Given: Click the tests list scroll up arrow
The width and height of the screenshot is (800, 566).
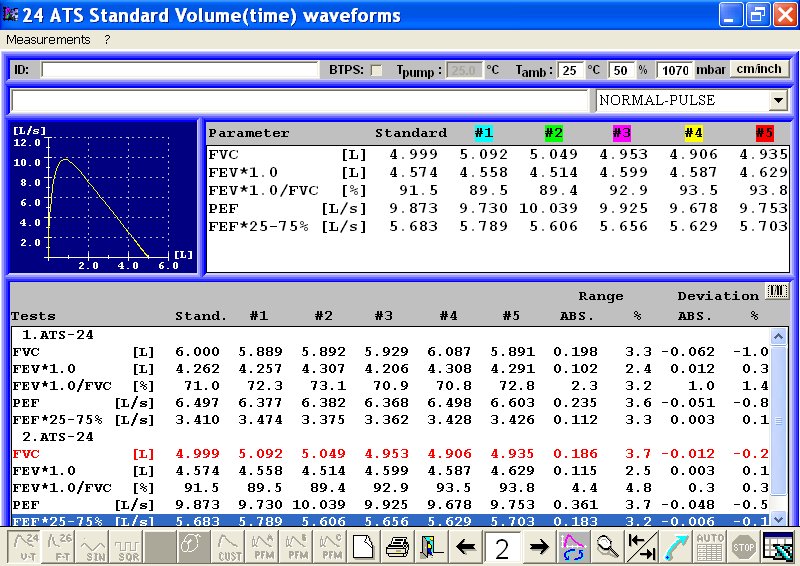Looking at the screenshot, I should click(778, 336).
